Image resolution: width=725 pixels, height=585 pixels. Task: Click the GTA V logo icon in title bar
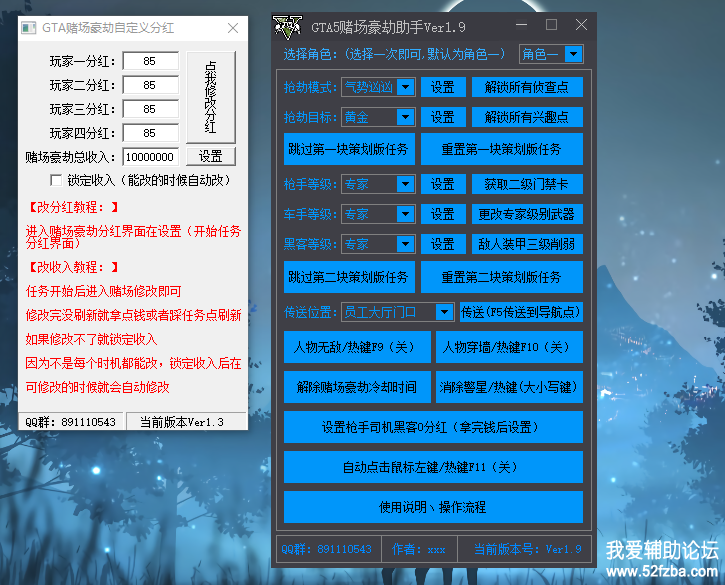287,27
